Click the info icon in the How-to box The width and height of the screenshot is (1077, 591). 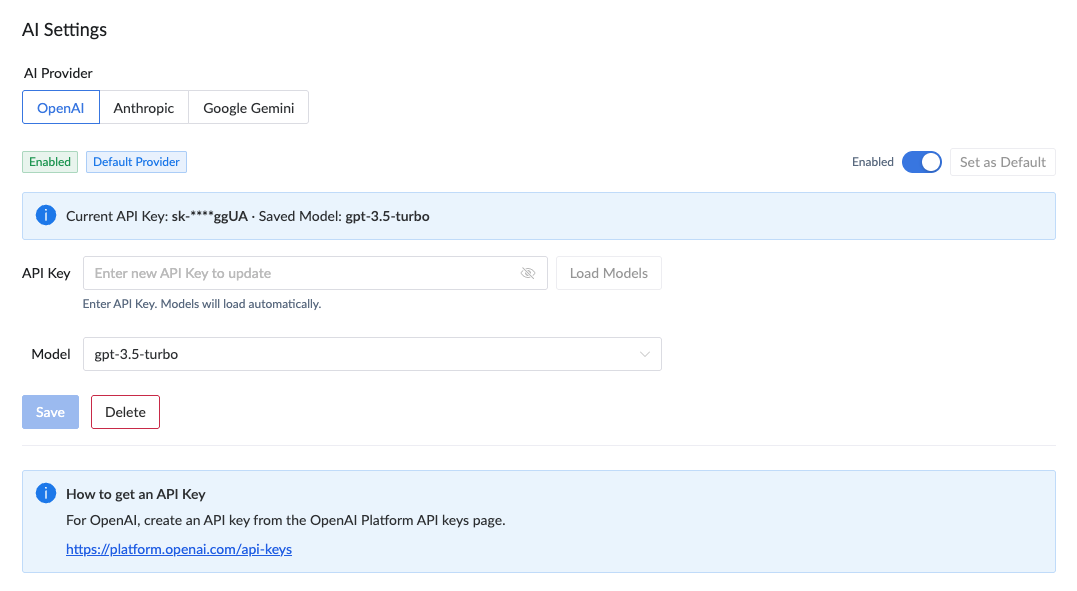(x=45, y=494)
